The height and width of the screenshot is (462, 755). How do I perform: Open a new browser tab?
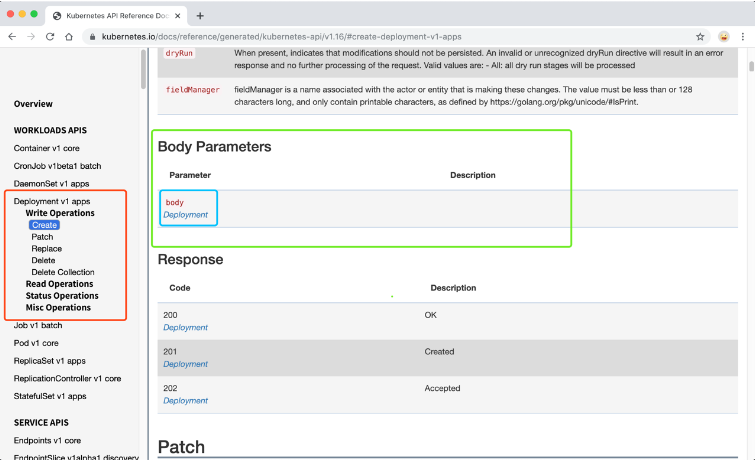click(200, 16)
